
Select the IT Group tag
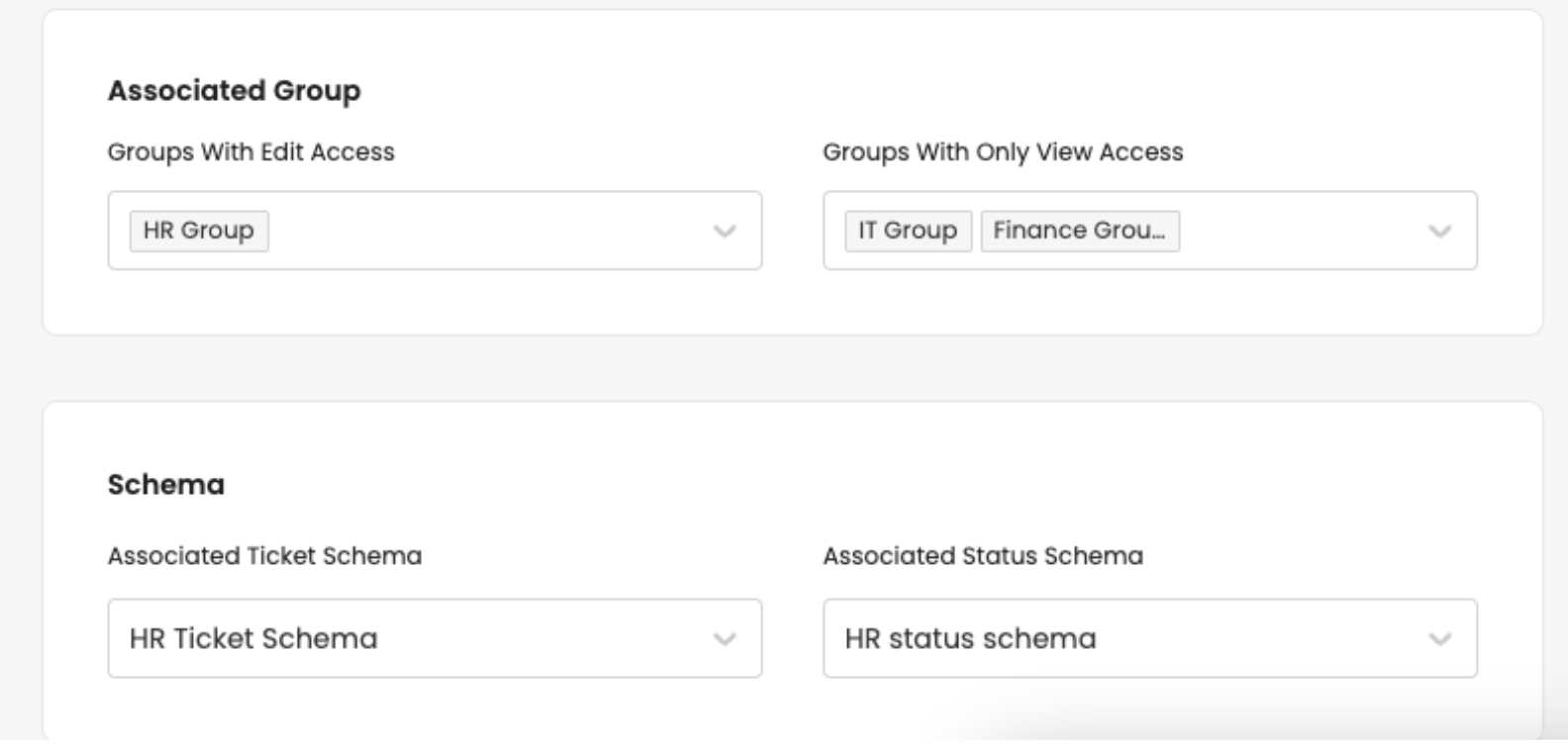coord(907,231)
